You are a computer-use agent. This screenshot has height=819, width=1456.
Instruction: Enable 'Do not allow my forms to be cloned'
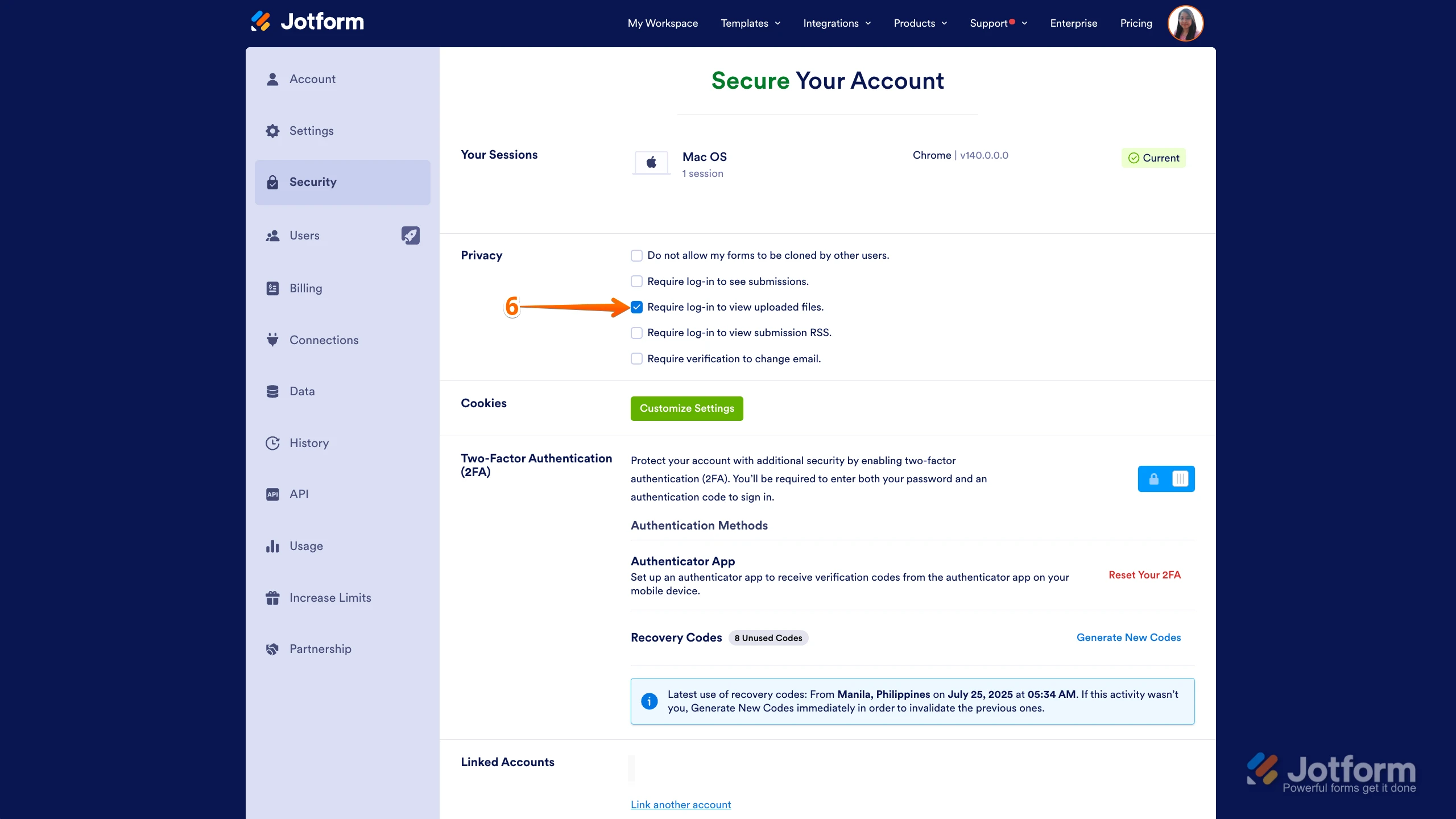(636, 255)
